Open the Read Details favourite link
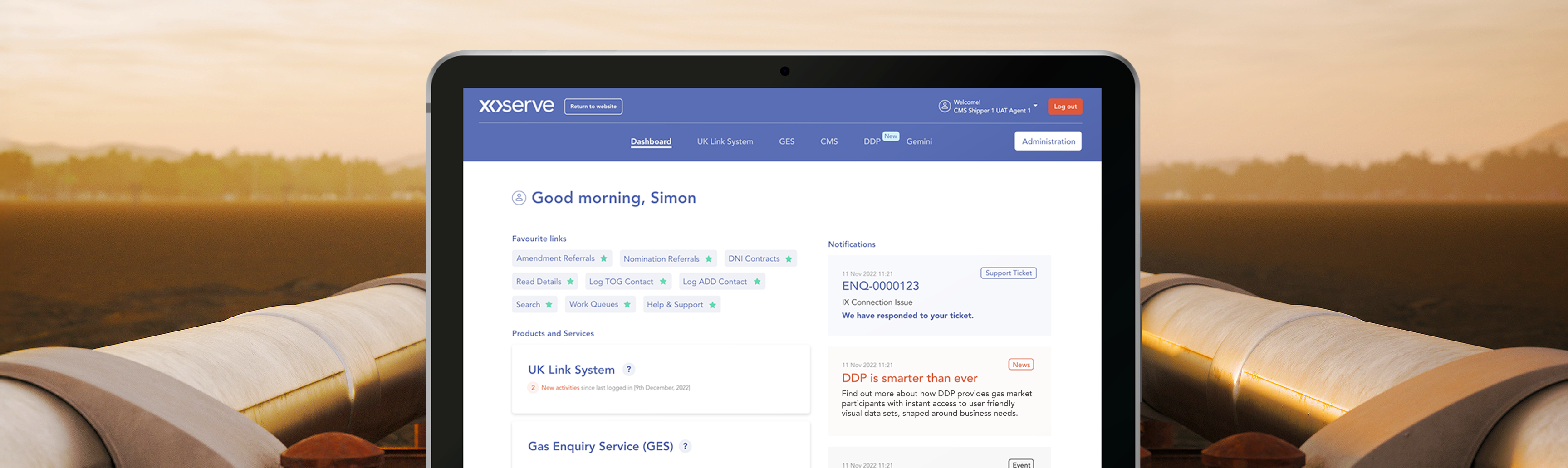The height and width of the screenshot is (468, 1568). click(539, 281)
